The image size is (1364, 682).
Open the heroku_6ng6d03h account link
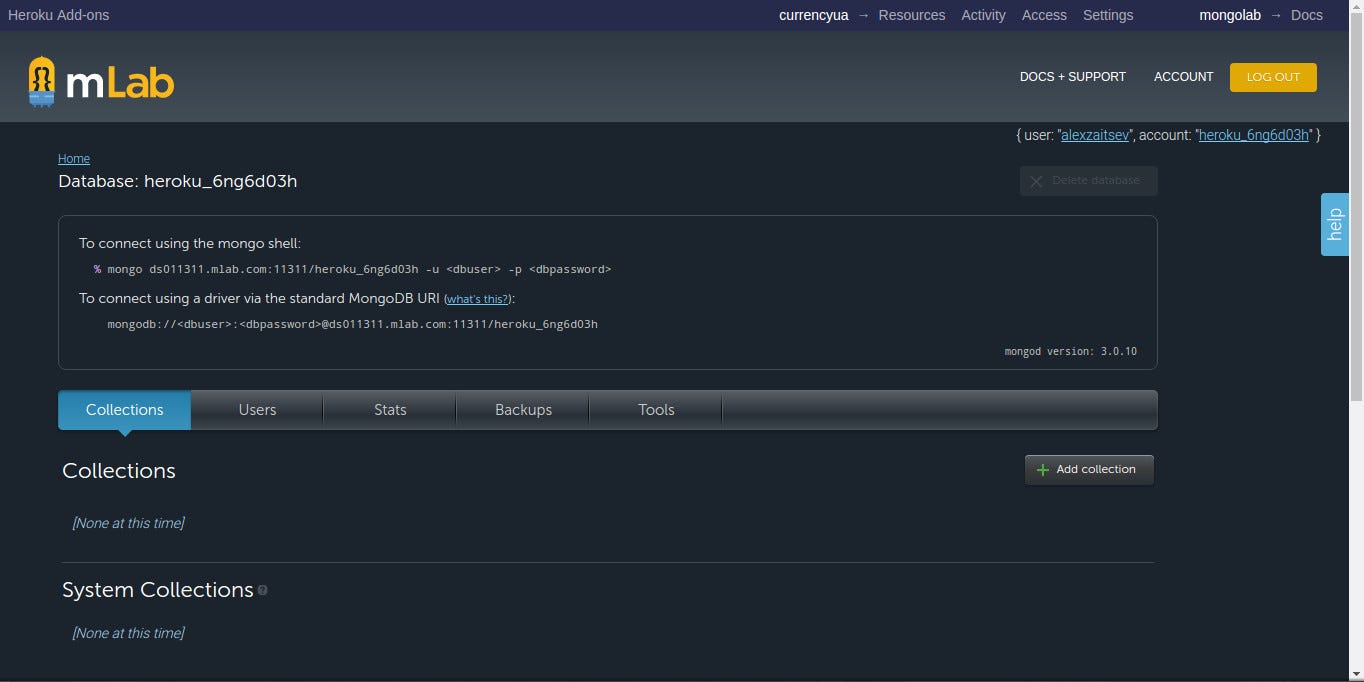click(x=1254, y=135)
